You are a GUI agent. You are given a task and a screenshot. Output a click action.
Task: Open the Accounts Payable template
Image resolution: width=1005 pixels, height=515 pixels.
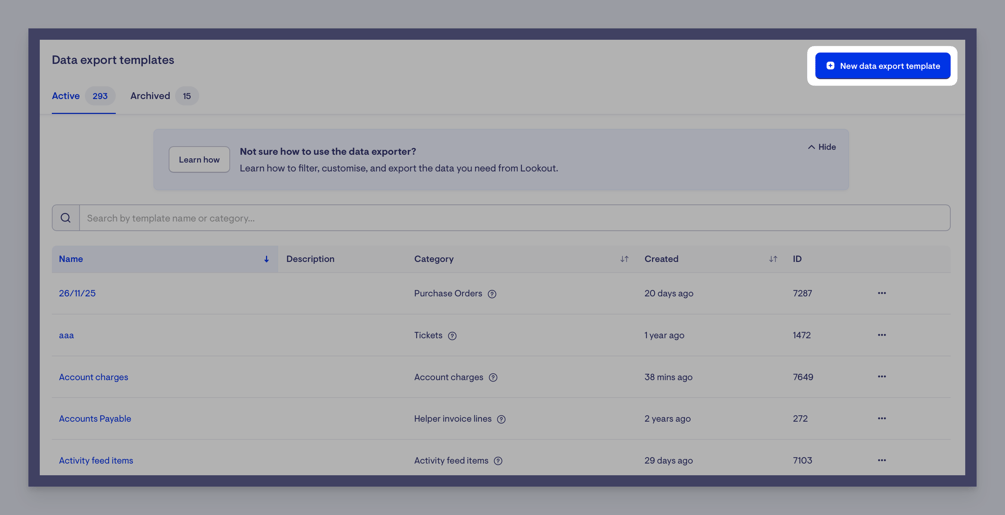(x=95, y=419)
